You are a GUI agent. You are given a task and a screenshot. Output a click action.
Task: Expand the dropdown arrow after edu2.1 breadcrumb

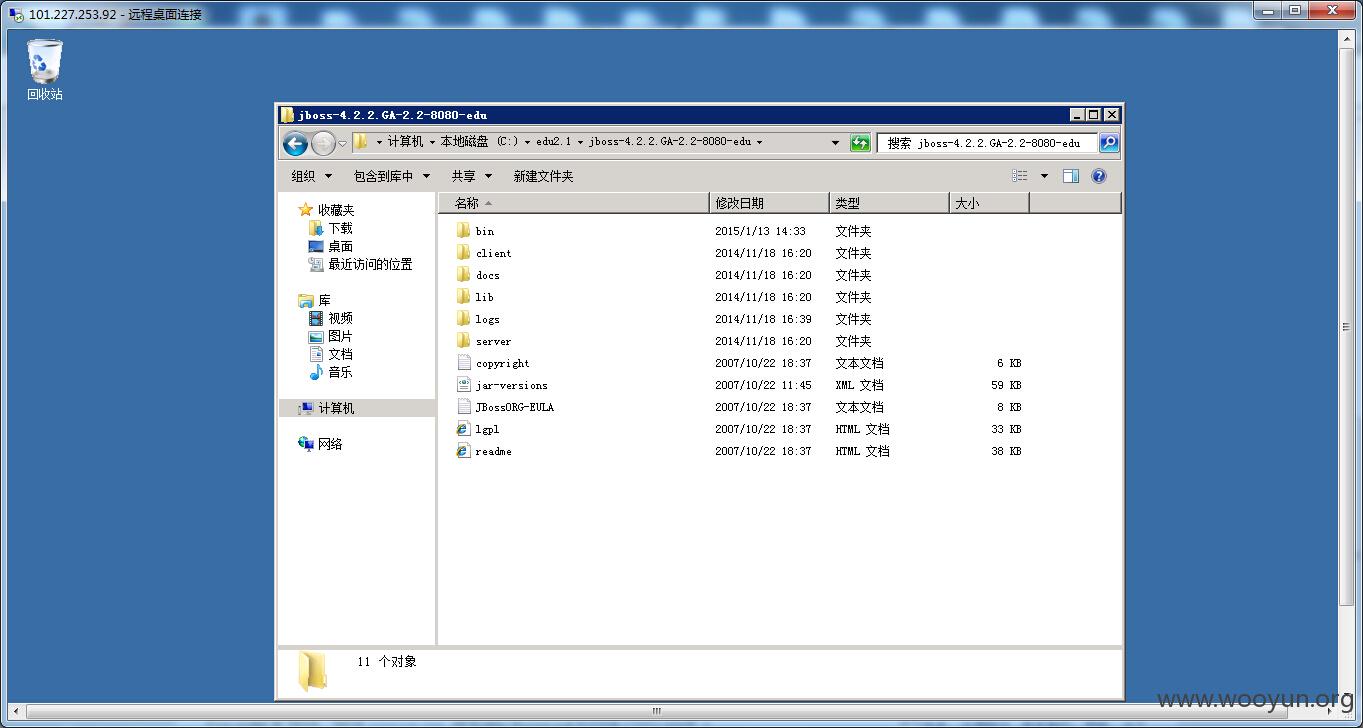[580, 142]
